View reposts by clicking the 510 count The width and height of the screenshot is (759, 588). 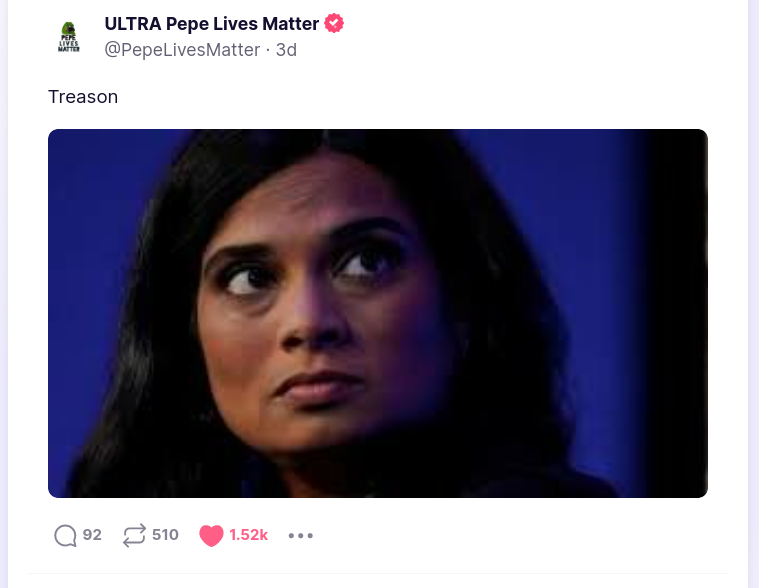point(165,535)
